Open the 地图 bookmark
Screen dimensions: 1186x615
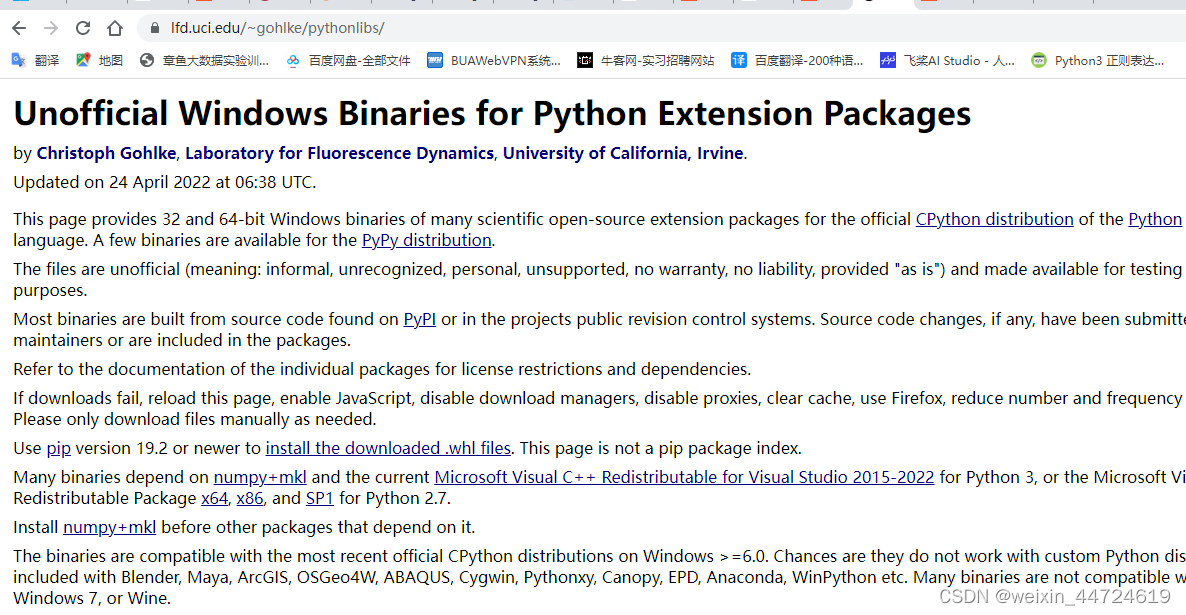99,61
